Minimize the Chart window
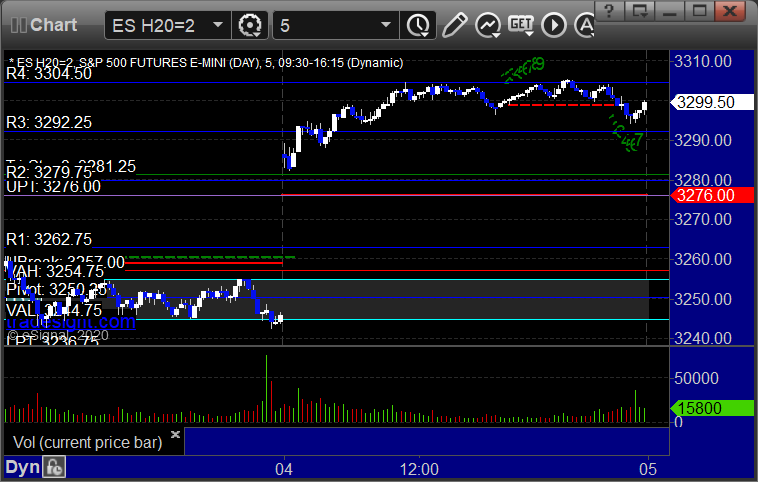This screenshot has height=482, width=758. [x=670, y=11]
